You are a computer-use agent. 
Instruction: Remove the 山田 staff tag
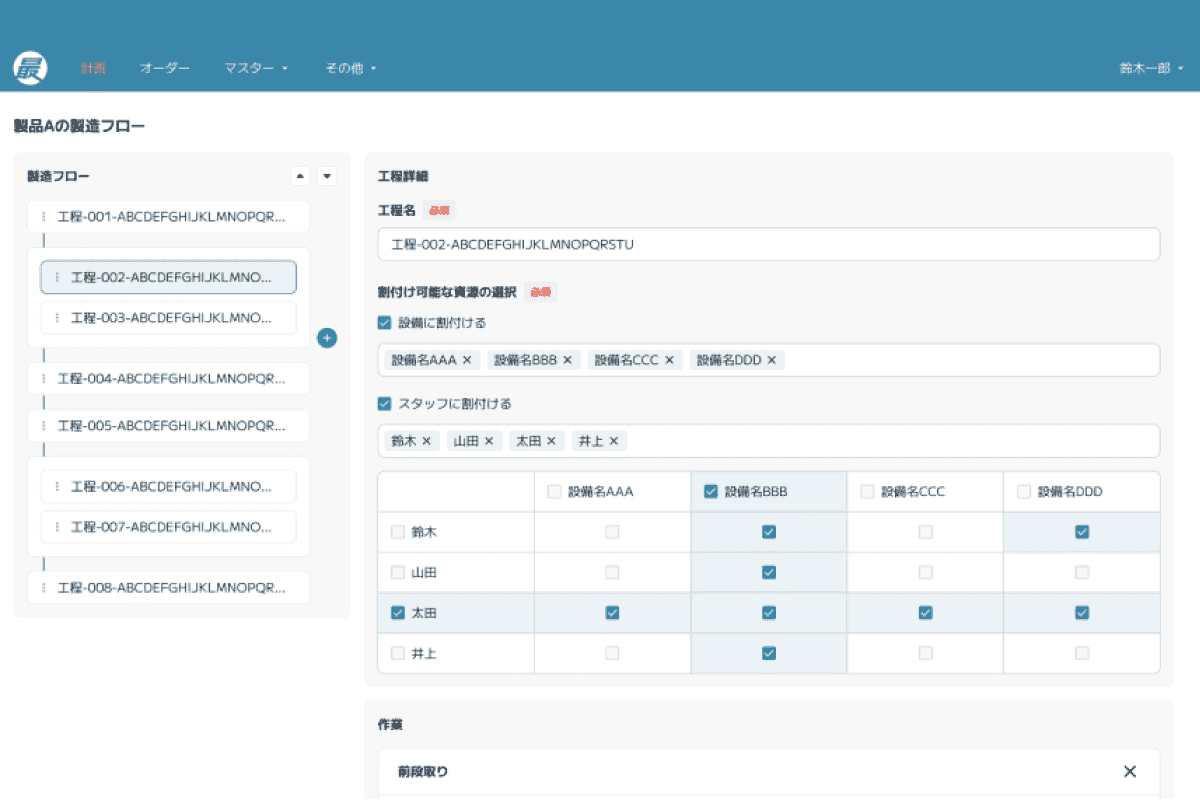[489, 440]
